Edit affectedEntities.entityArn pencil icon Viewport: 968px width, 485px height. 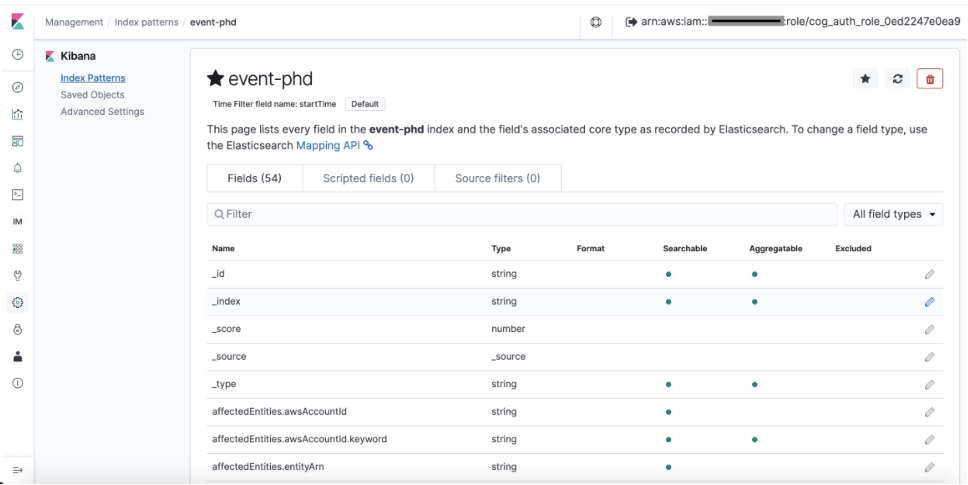[930, 467]
